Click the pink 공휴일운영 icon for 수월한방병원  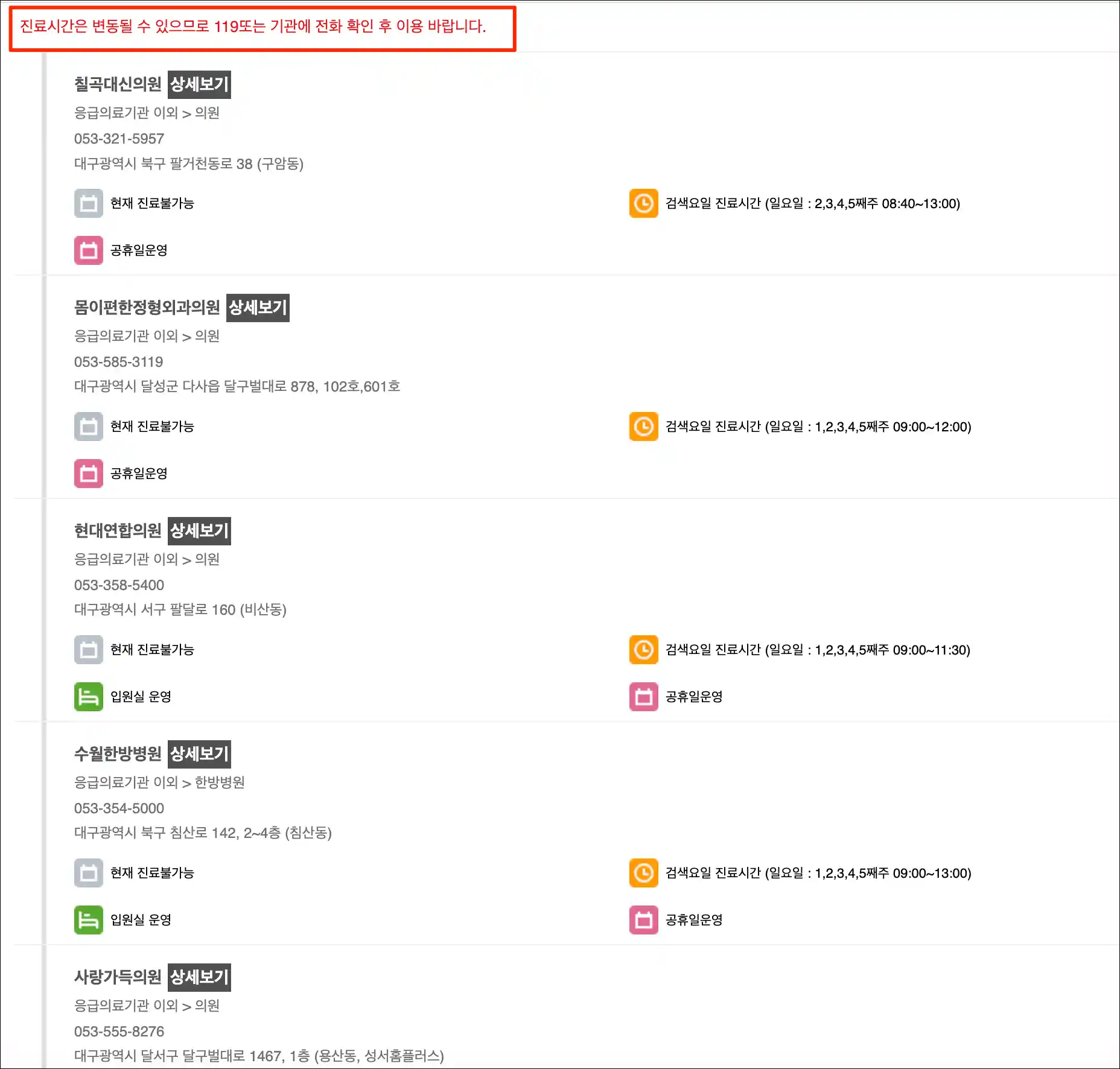pyautogui.click(x=643, y=920)
